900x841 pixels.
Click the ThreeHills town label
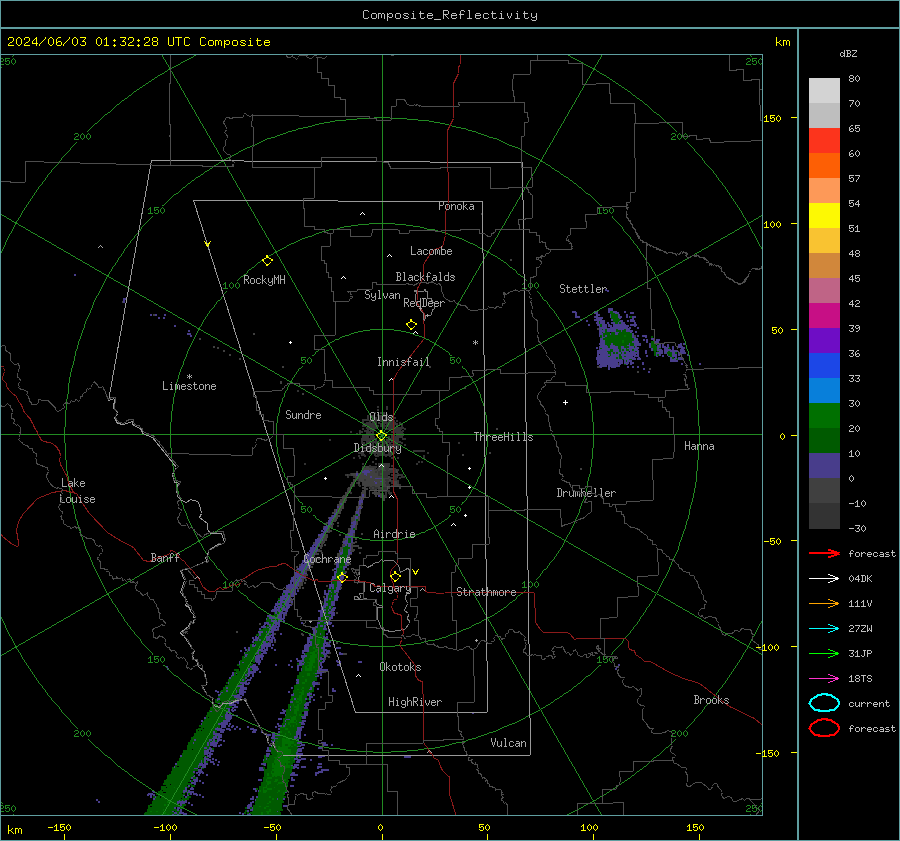coord(503,437)
